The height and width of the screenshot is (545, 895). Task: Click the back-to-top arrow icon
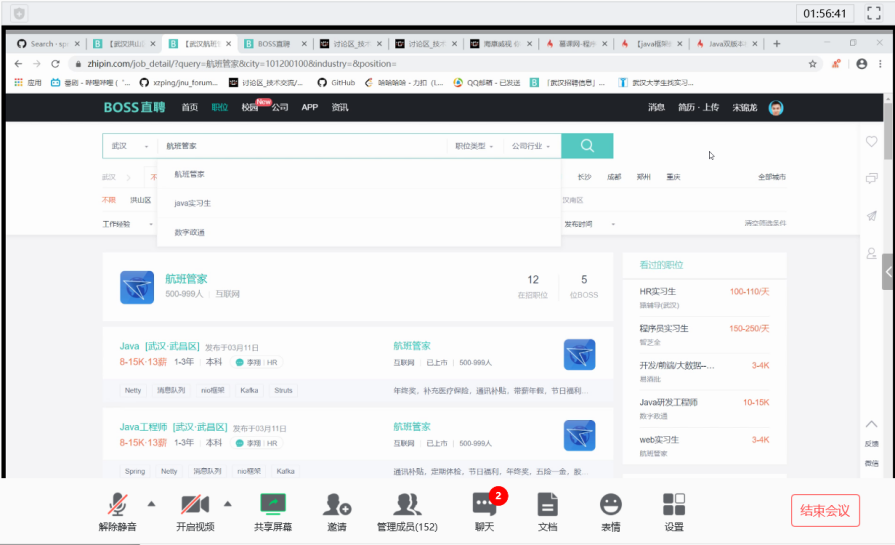[x=871, y=424]
